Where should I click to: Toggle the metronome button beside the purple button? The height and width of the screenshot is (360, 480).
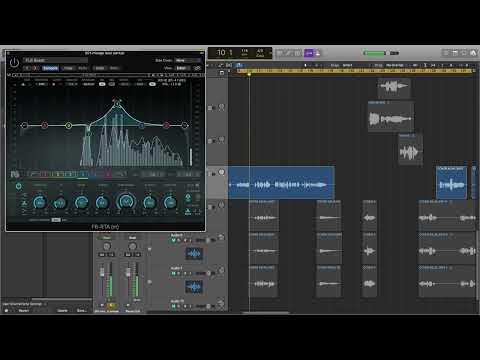318,53
